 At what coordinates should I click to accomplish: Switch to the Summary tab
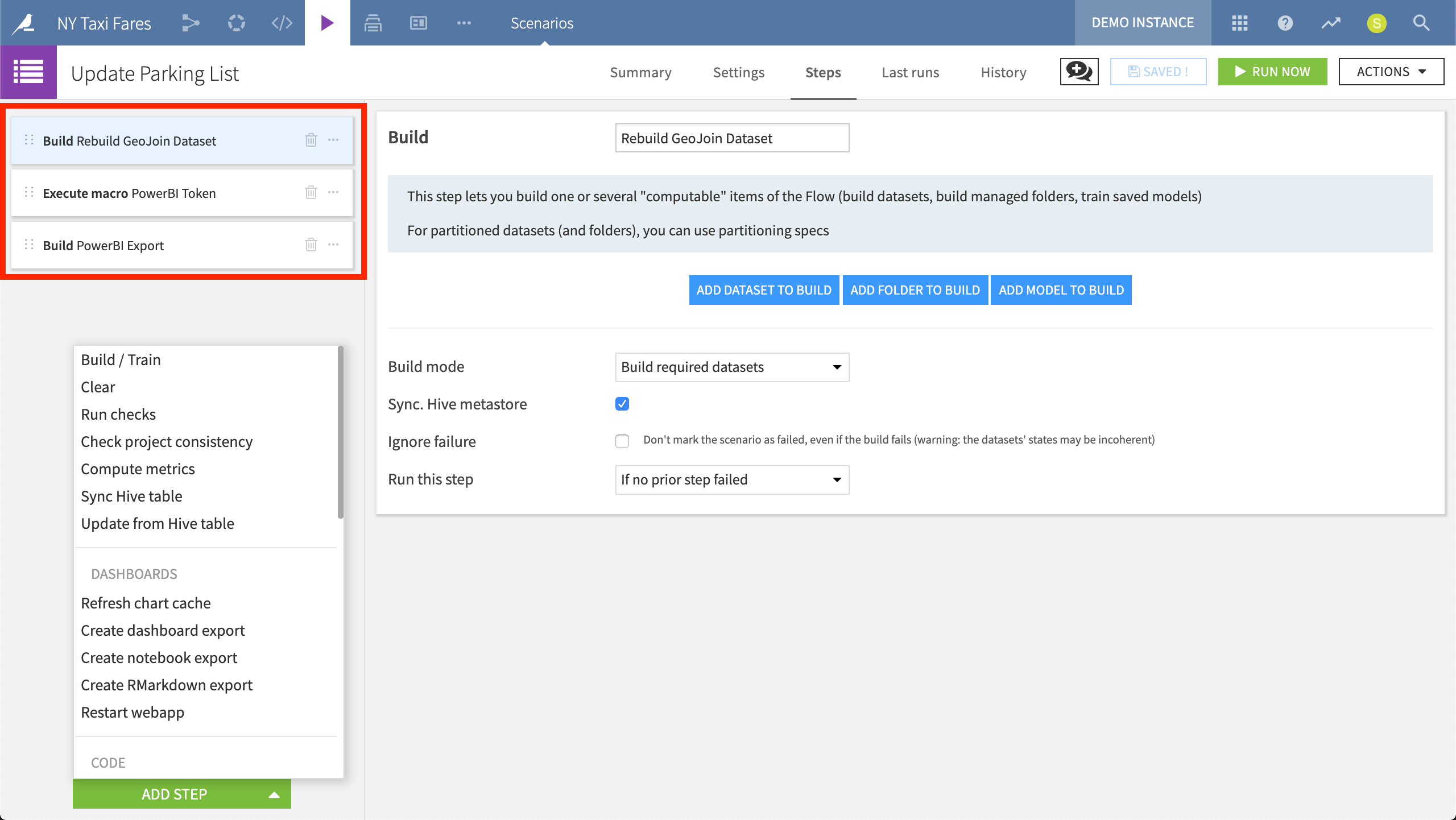point(640,72)
